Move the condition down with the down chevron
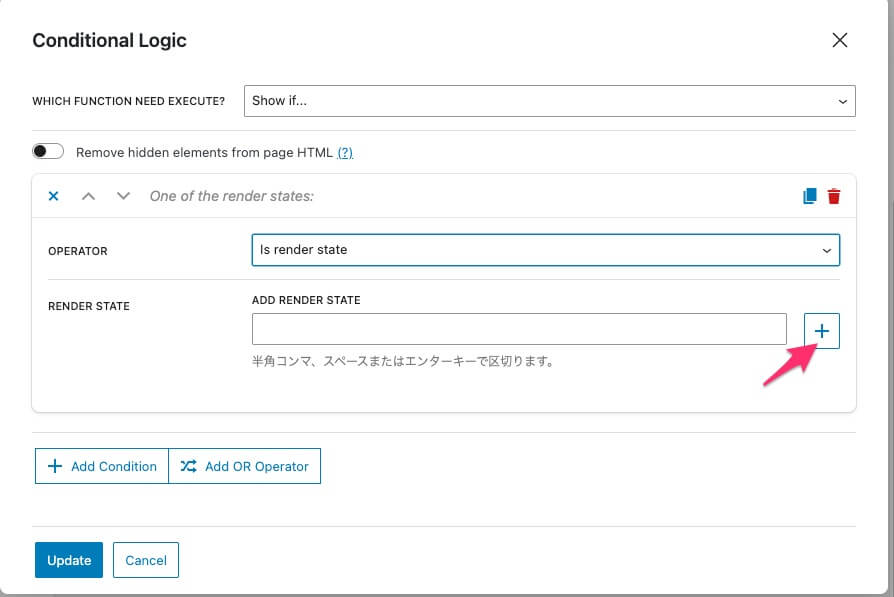Image resolution: width=894 pixels, height=597 pixels. pyautogui.click(x=123, y=196)
